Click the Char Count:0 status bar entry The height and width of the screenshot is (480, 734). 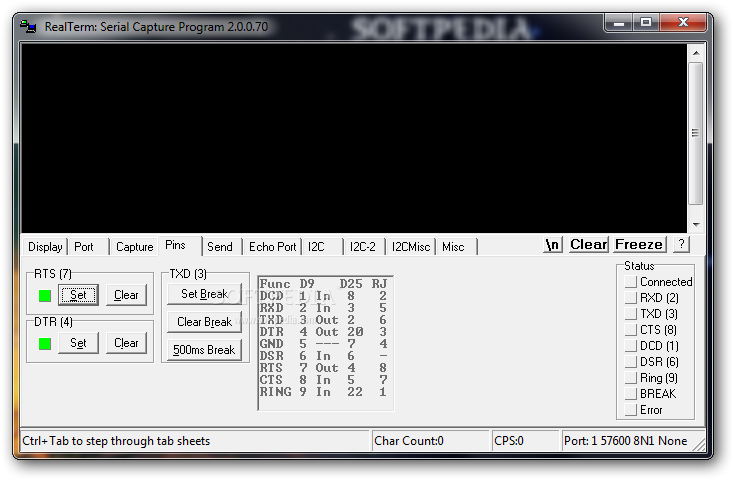click(x=430, y=441)
